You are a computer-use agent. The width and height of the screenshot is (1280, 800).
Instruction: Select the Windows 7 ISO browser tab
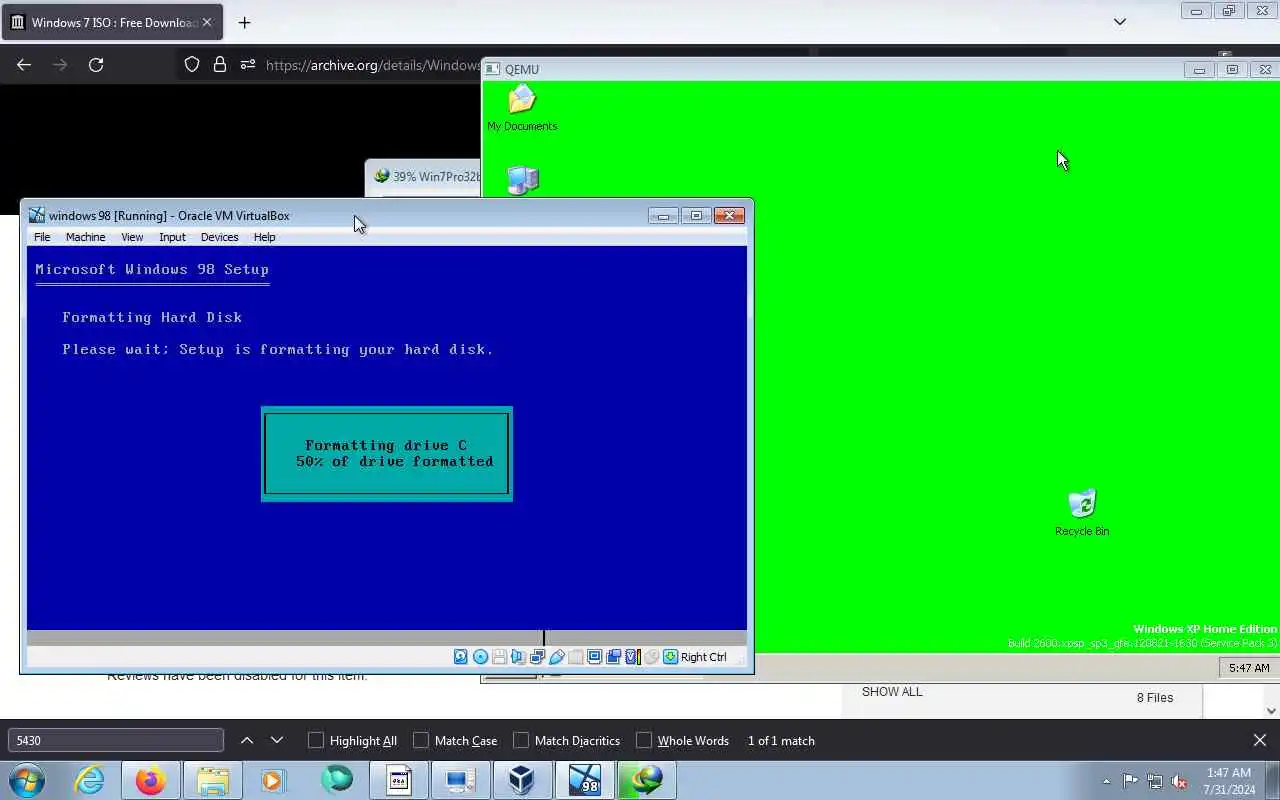(112, 22)
